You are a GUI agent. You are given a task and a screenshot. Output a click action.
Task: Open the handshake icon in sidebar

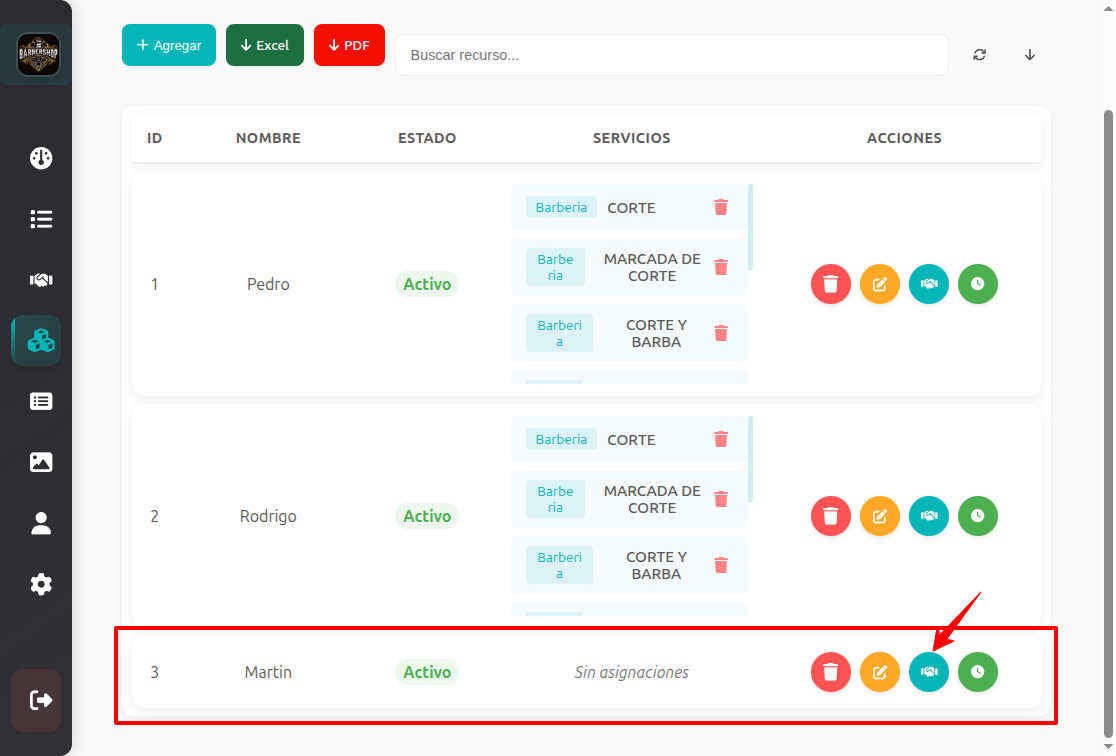tap(41, 280)
